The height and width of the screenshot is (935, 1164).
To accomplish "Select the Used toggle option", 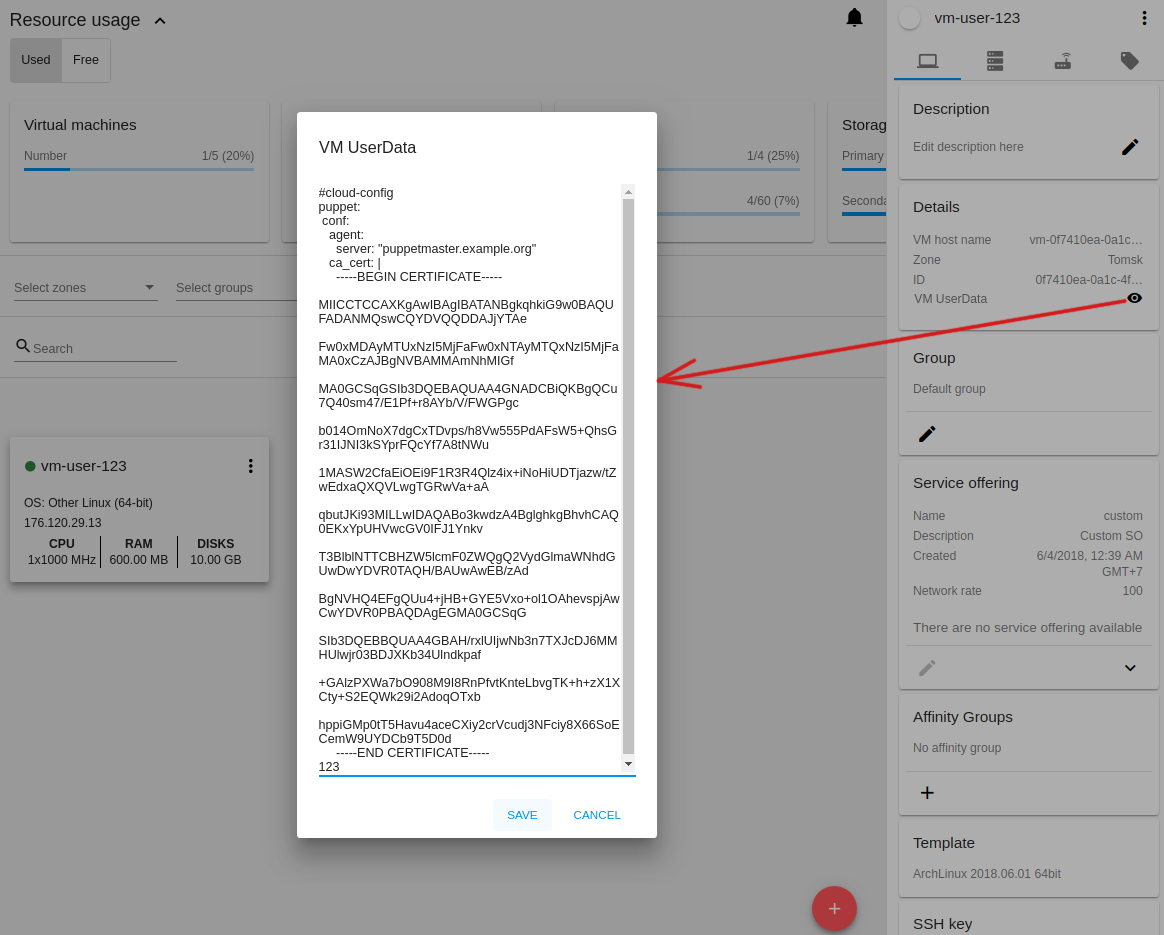I will [36, 60].
